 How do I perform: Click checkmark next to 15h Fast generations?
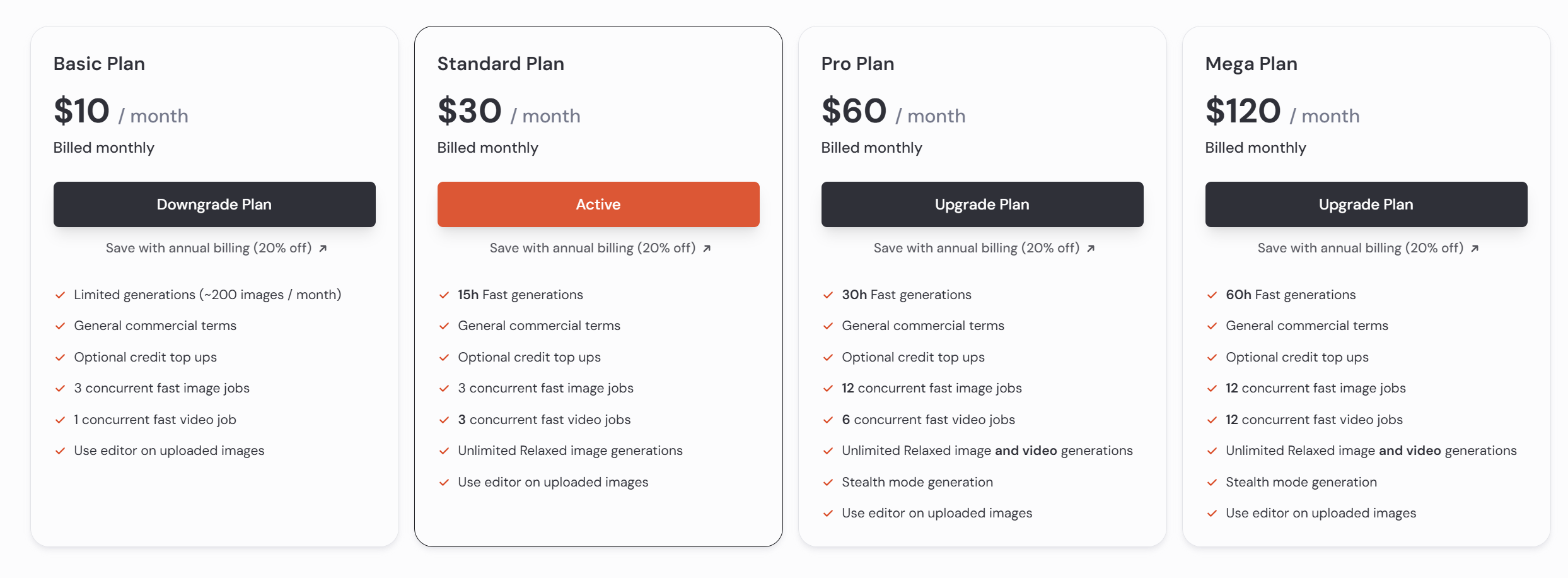click(x=444, y=295)
